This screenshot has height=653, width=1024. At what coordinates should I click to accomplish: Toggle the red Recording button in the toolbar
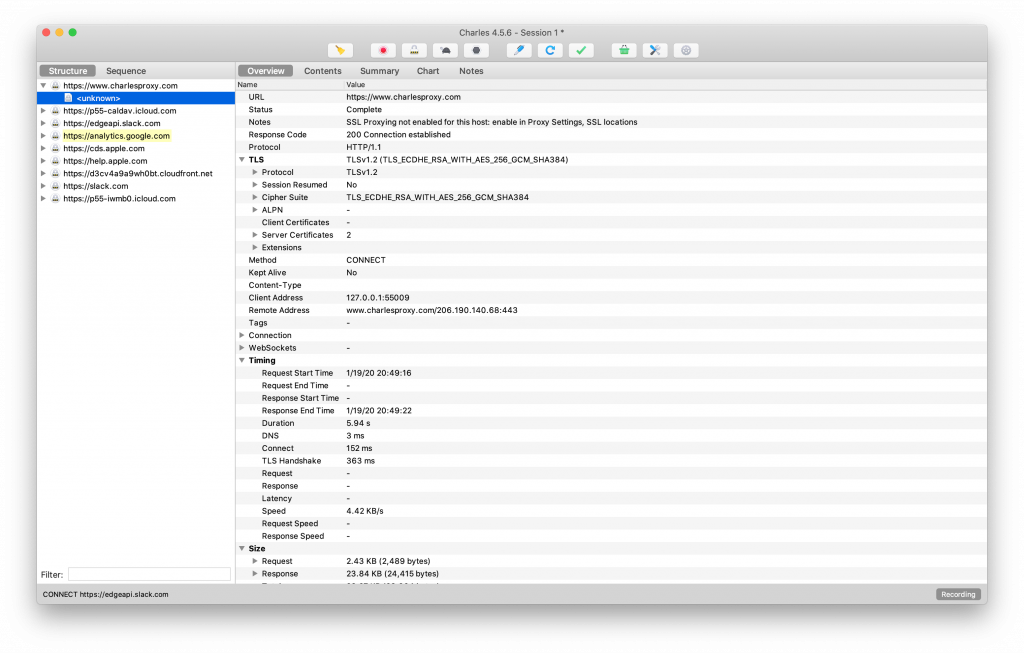(383, 50)
